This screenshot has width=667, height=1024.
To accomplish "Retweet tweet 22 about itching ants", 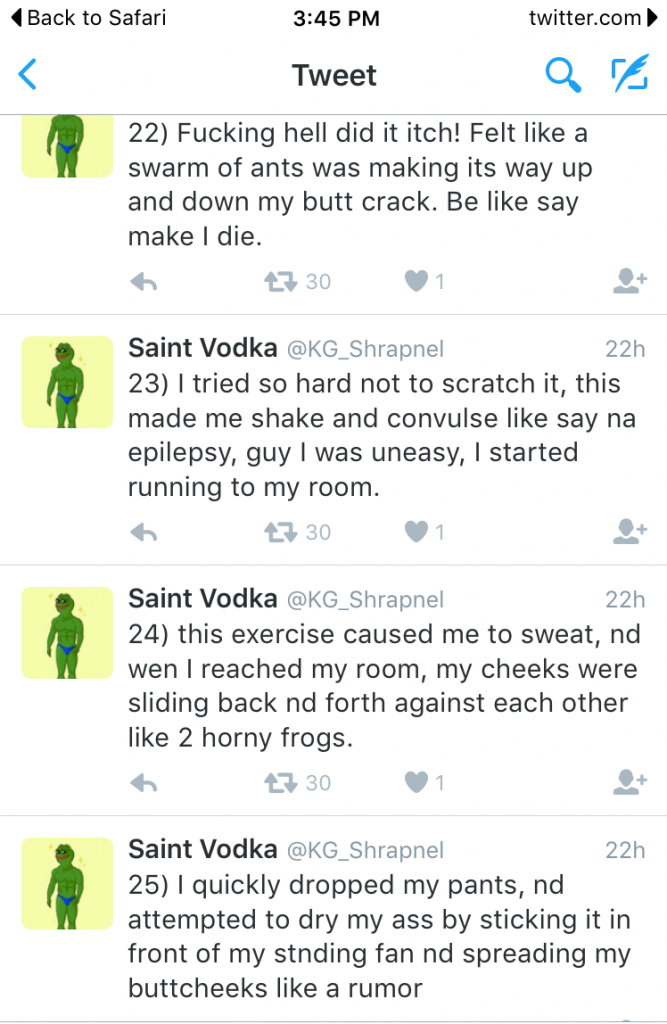I will pyautogui.click(x=282, y=282).
